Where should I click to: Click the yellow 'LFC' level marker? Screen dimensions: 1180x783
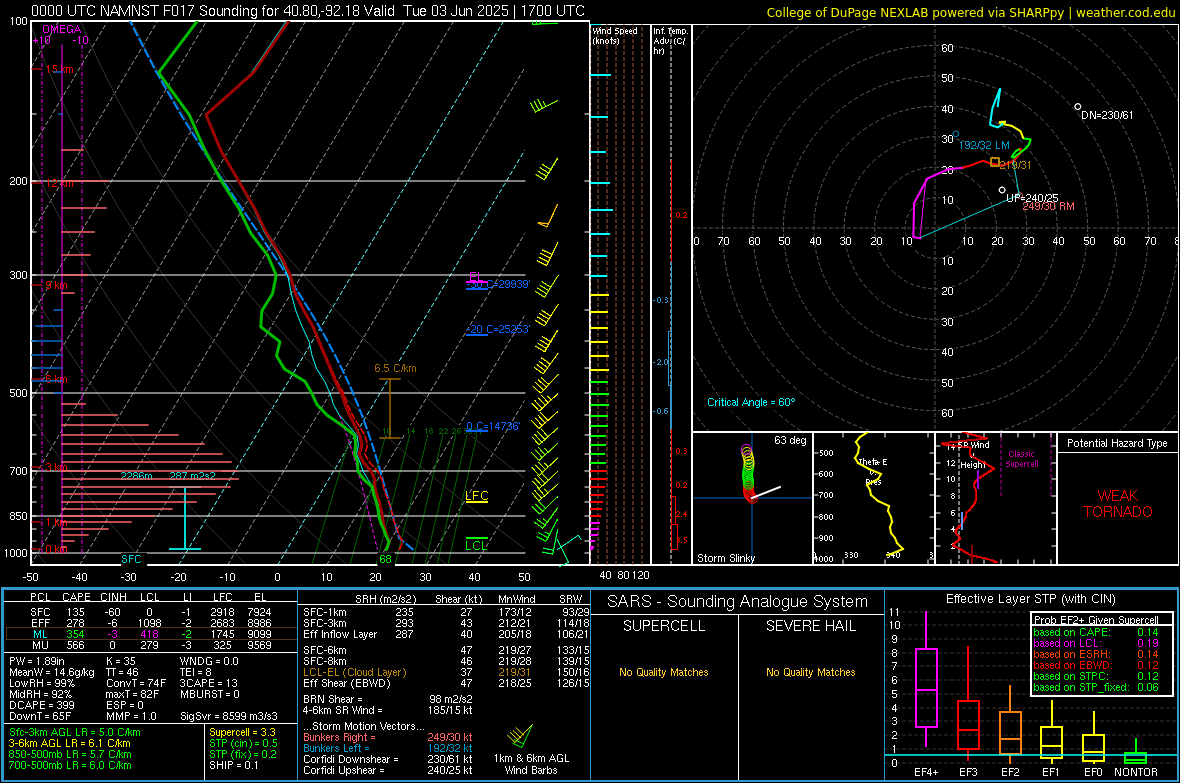[476, 495]
